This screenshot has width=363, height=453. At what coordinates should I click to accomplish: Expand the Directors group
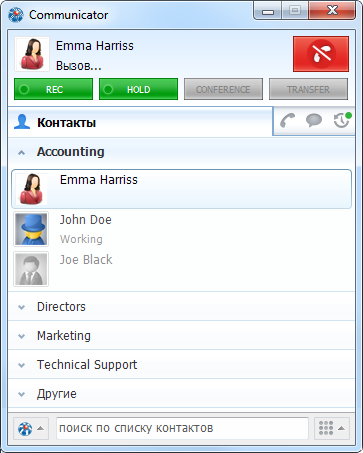181,307
